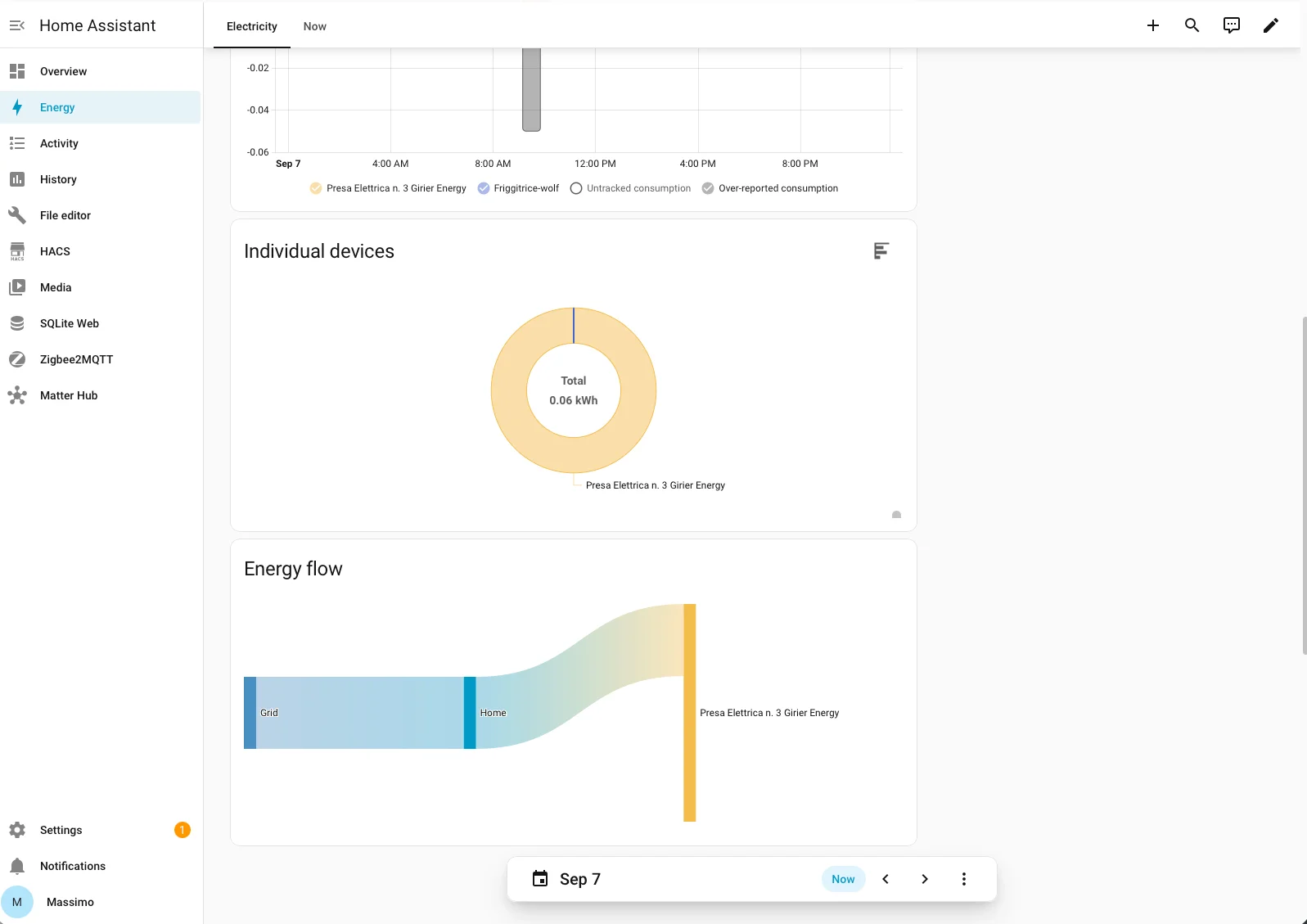This screenshot has width=1307, height=924.
Task: Switch to the Now tab
Action: click(x=315, y=26)
